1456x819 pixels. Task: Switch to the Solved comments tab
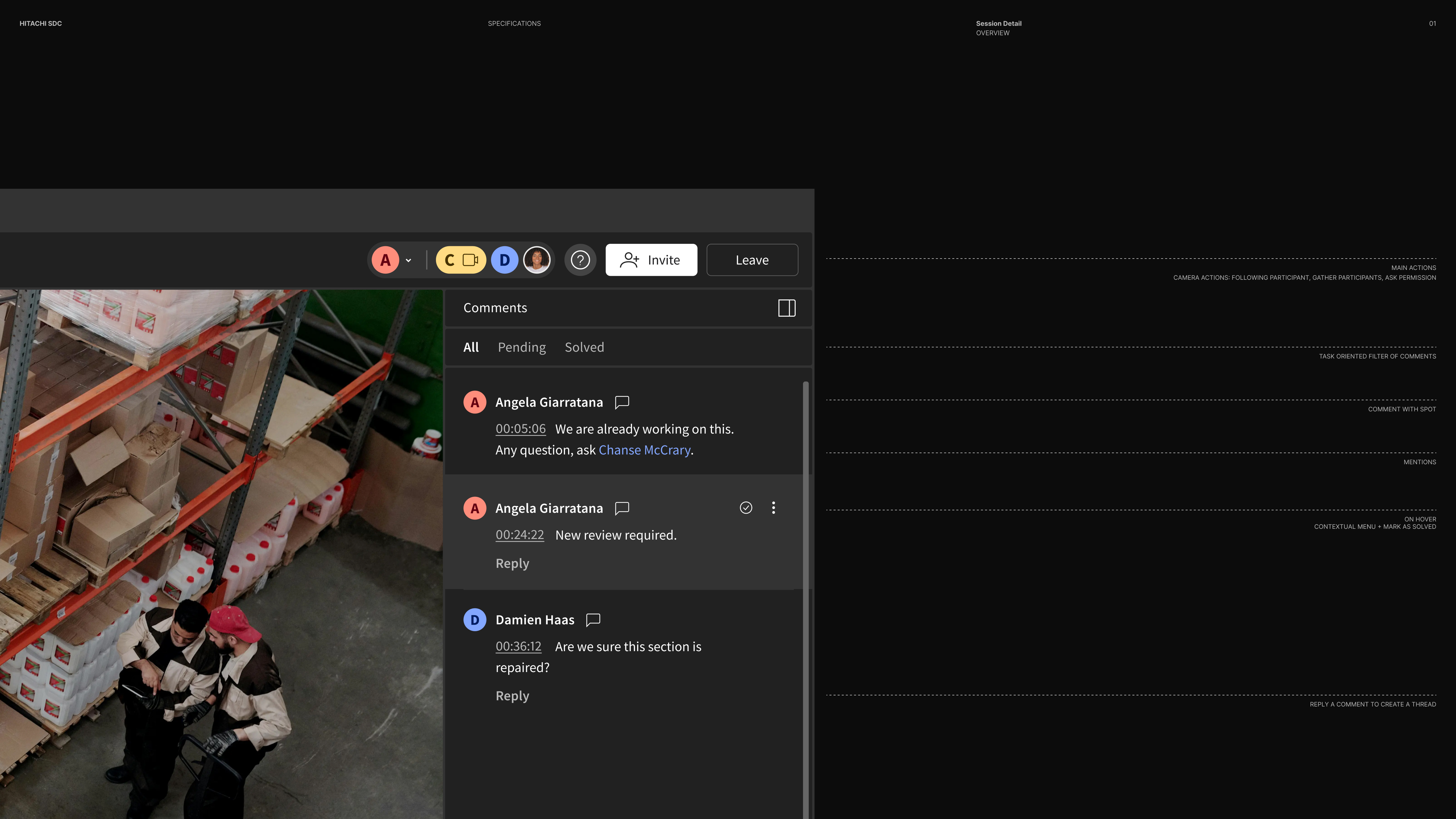tap(584, 347)
